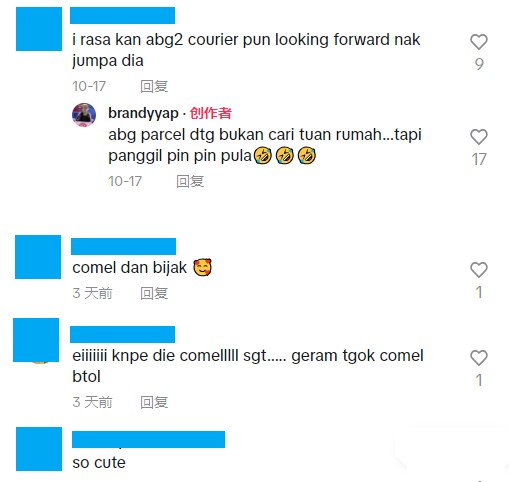Like the 'comel dan bijak' comment
The height and width of the screenshot is (482, 509).
(x=479, y=270)
